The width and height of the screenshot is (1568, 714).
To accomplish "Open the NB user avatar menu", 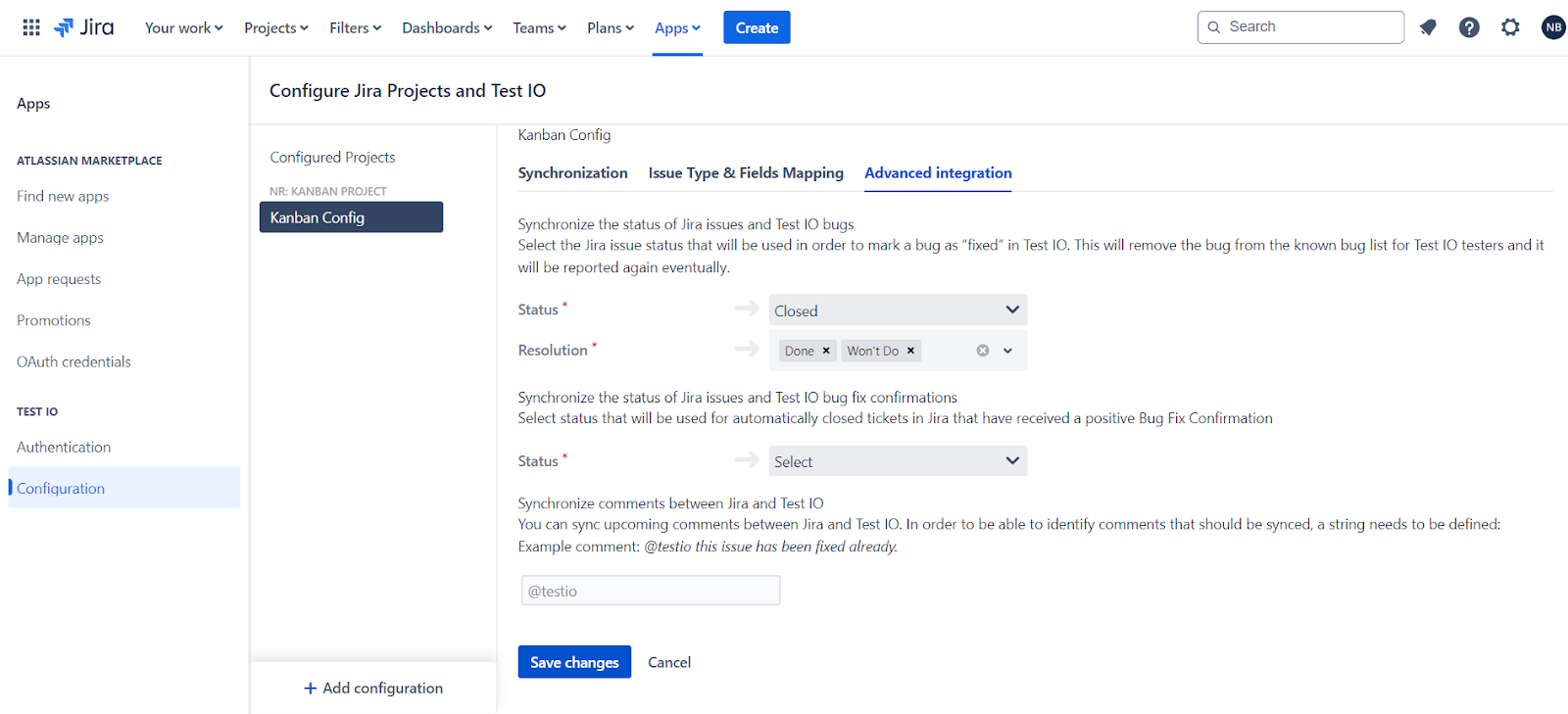I will coord(1553,27).
